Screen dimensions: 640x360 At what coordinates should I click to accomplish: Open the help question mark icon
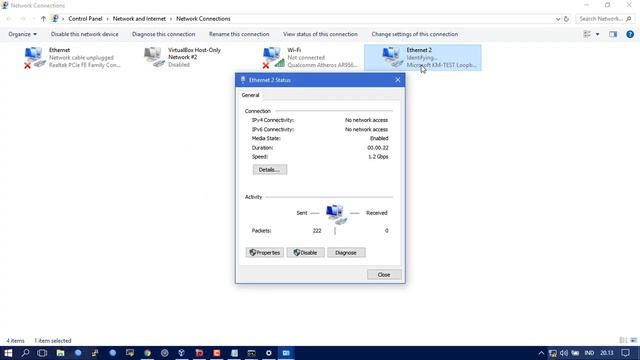click(x=630, y=34)
